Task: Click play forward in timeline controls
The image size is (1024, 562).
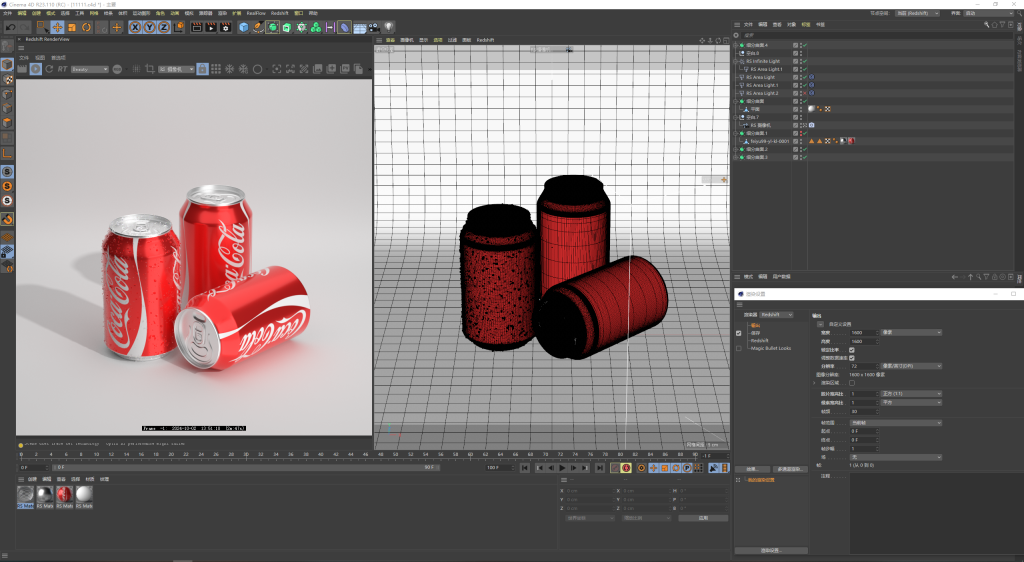Action: click(x=562, y=468)
